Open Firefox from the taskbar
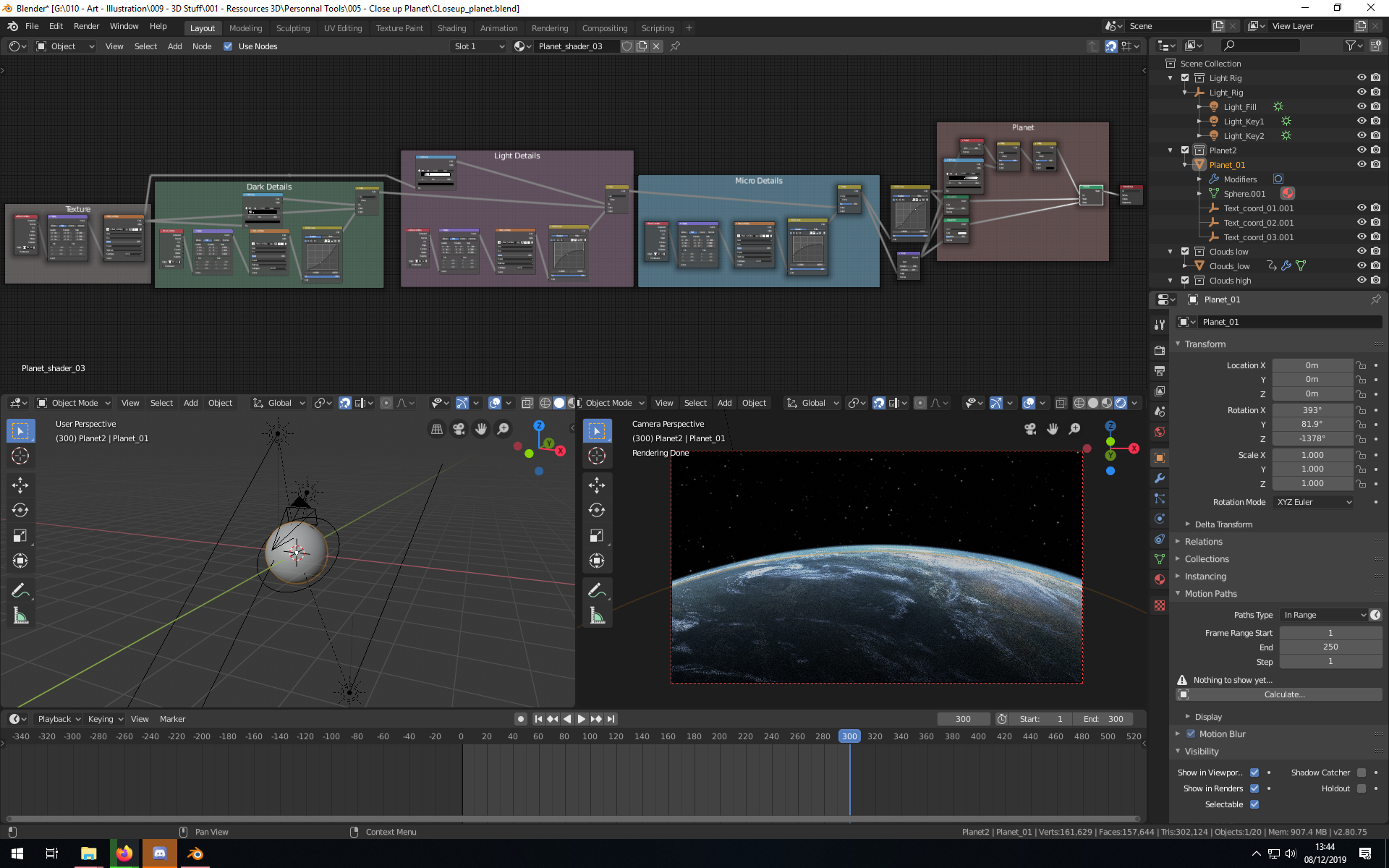 pyautogui.click(x=124, y=854)
